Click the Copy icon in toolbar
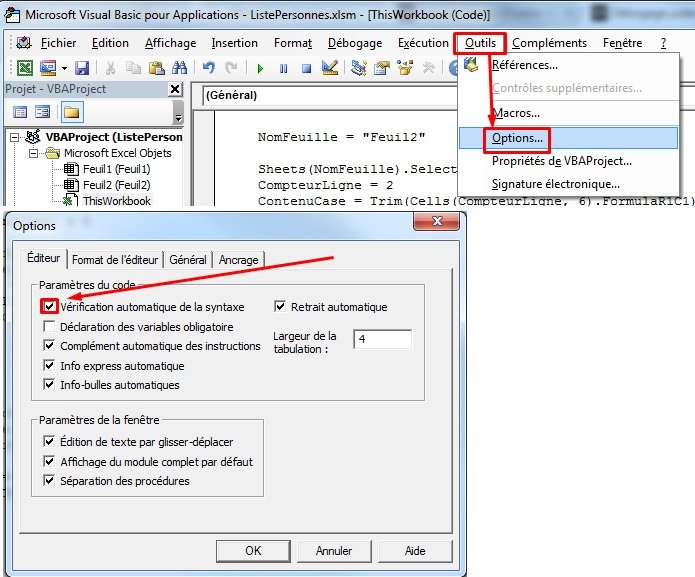 click(133, 68)
